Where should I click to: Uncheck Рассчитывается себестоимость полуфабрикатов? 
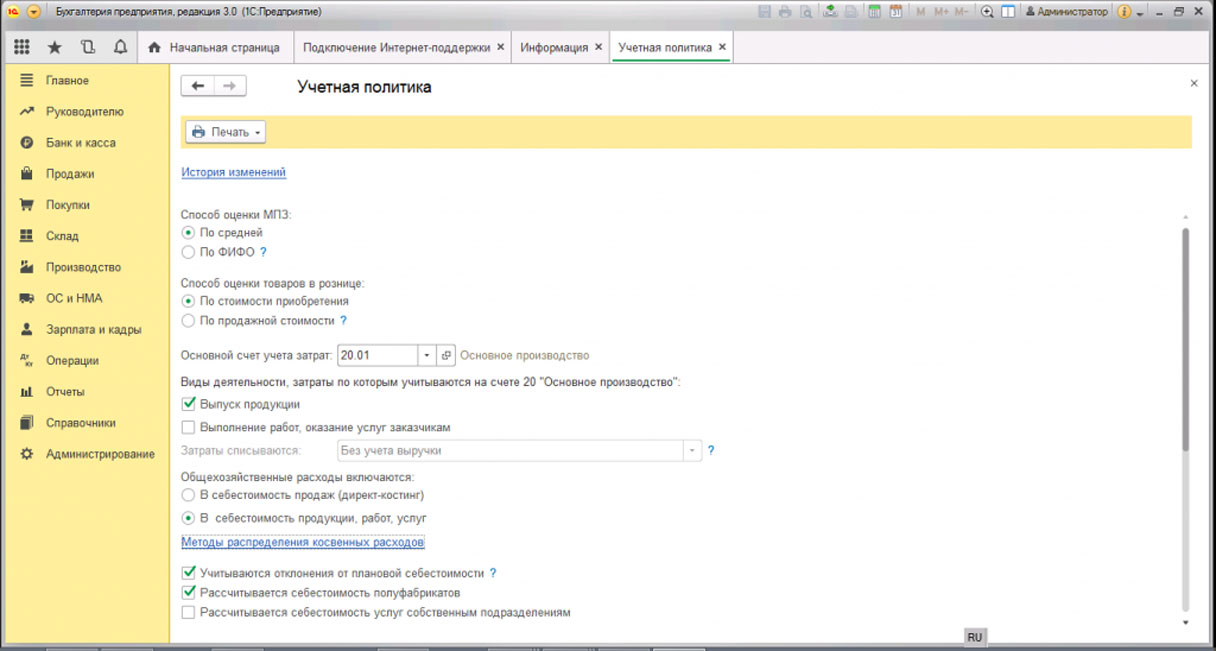point(188,593)
